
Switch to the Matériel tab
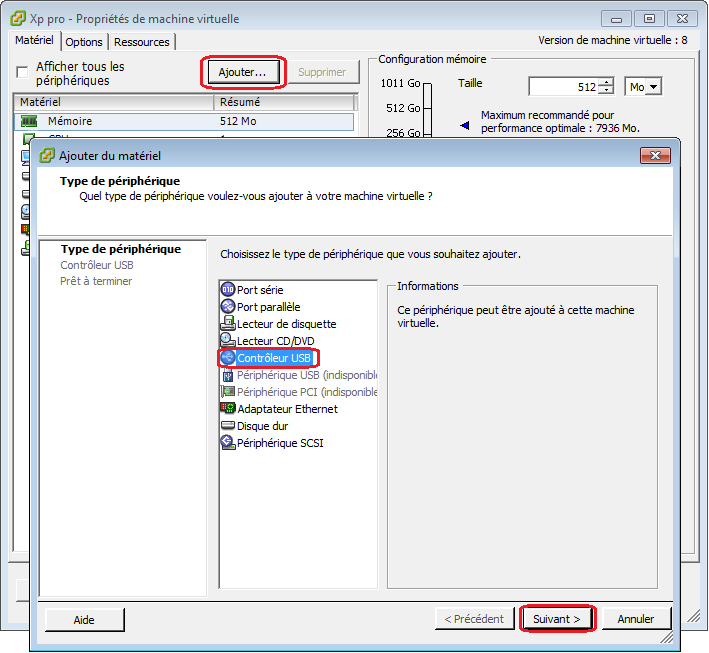tap(34, 40)
